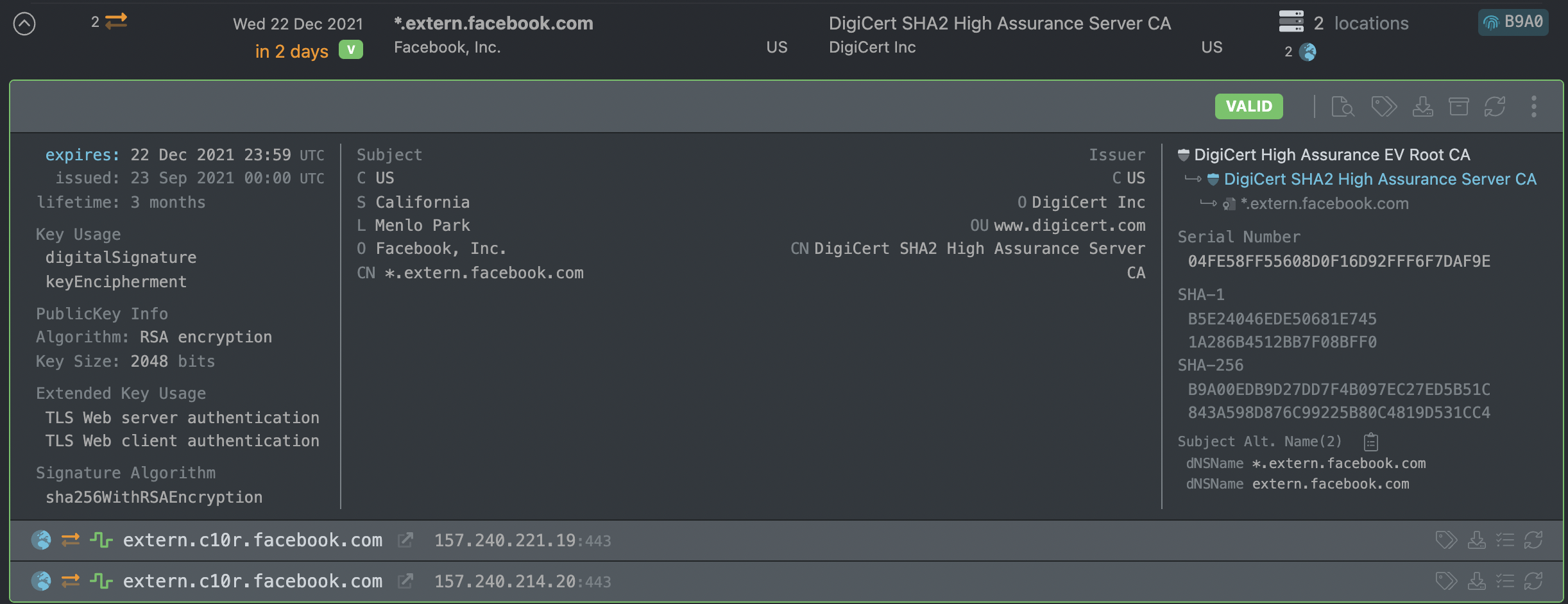Click the tags icon for 157.240.221.19 row
Viewport: 1568px width, 604px height.
tap(1446, 541)
